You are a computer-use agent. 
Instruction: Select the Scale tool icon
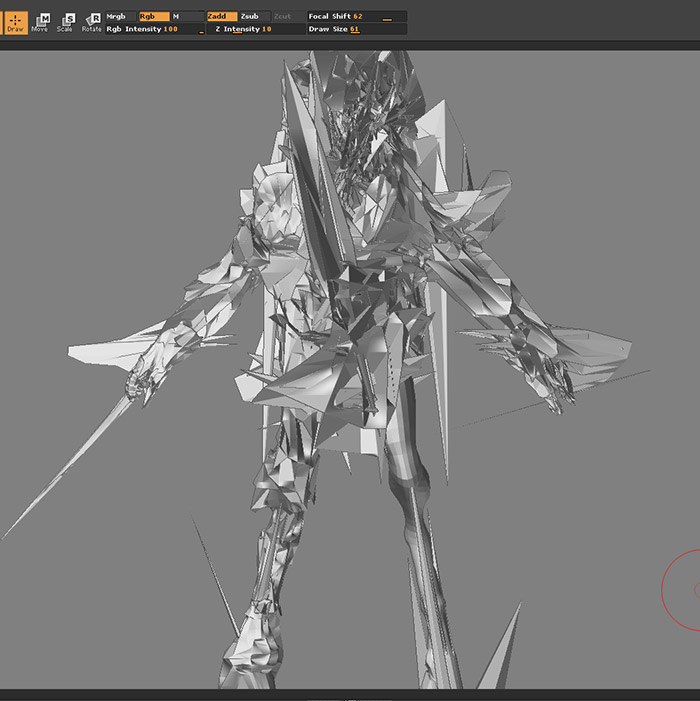[65, 23]
